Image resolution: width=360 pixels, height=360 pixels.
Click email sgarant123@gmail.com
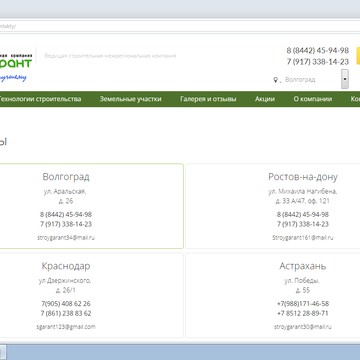(66, 327)
